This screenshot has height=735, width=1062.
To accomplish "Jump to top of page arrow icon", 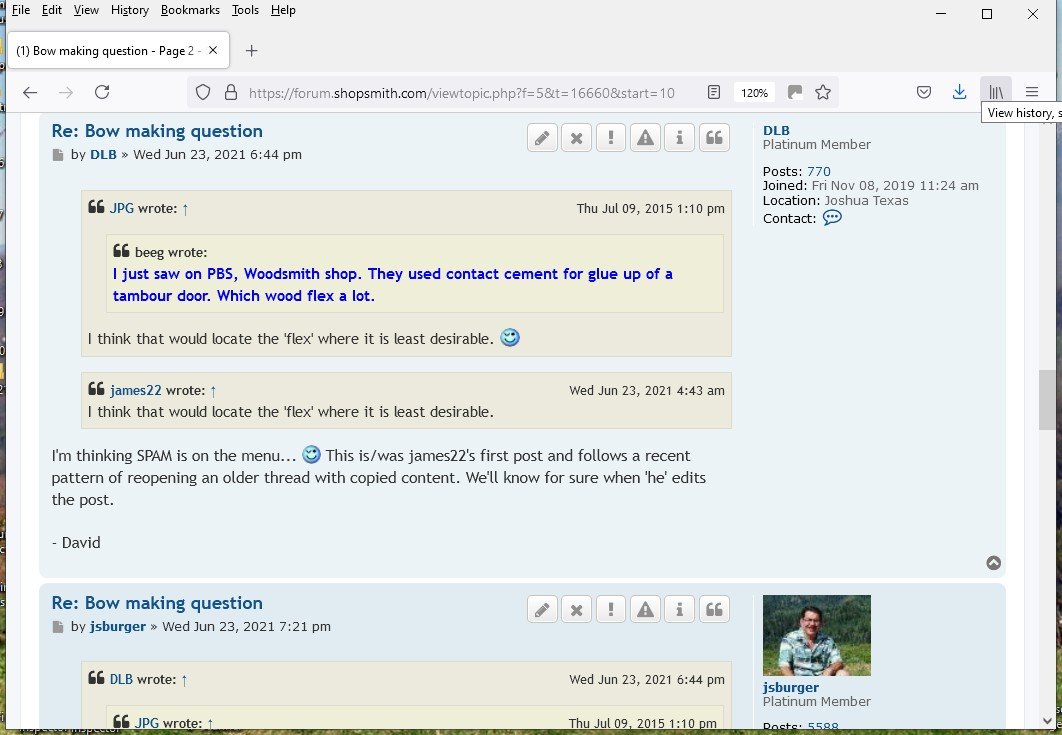I will click(x=994, y=563).
